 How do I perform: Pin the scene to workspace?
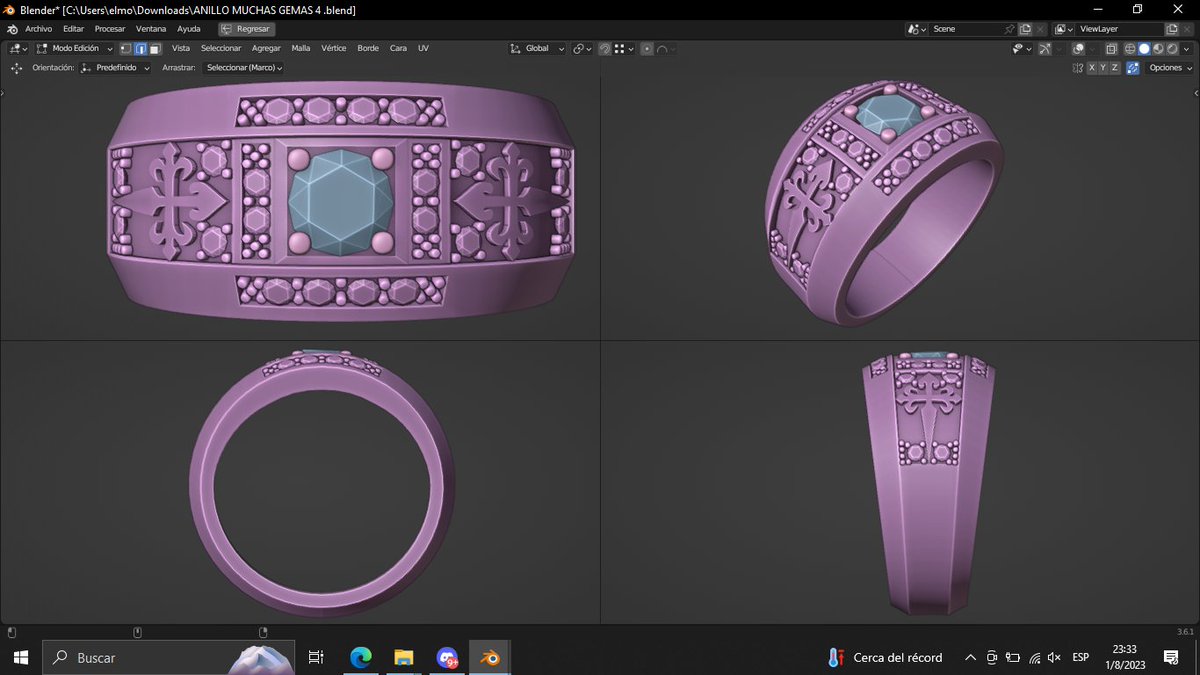pyautogui.click(x=1010, y=29)
